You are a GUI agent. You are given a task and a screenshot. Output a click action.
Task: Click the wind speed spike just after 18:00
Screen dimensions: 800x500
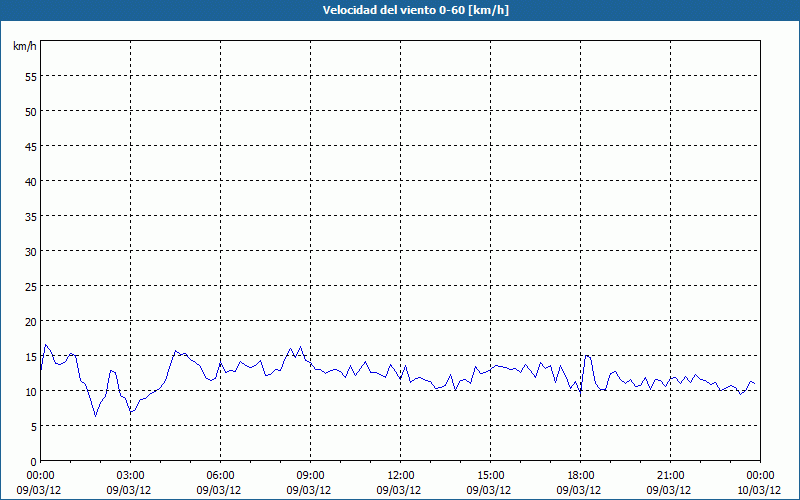click(x=587, y=356)
